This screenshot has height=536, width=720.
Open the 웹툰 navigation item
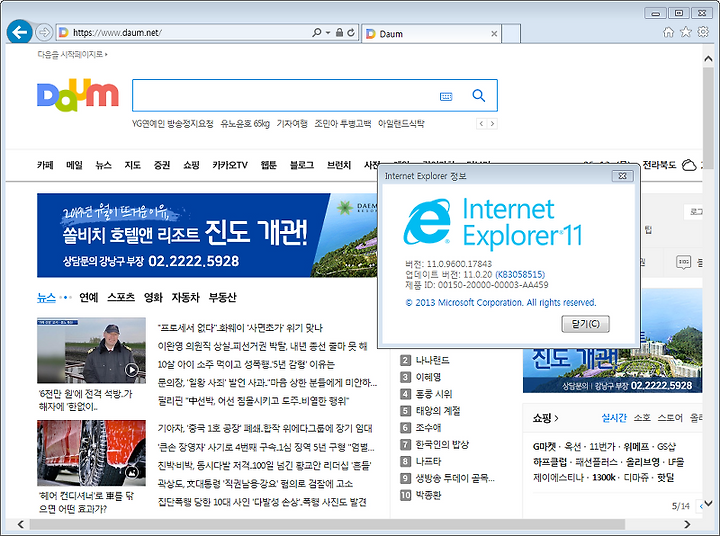(269, 165)
